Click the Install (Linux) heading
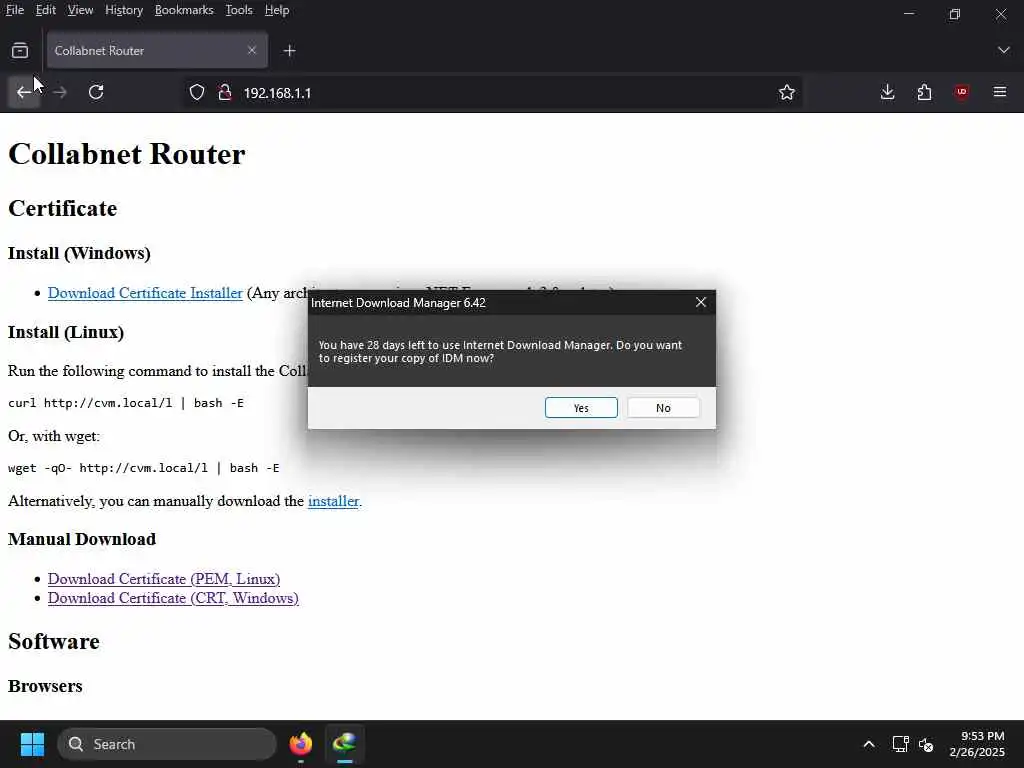 click(66, 332)
